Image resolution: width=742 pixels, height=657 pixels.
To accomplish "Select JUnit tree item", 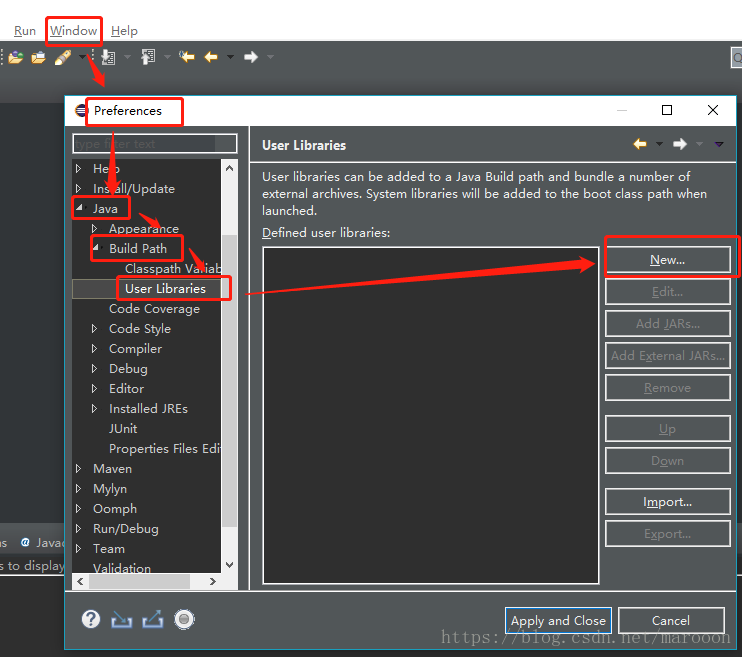I will (123, 429).
